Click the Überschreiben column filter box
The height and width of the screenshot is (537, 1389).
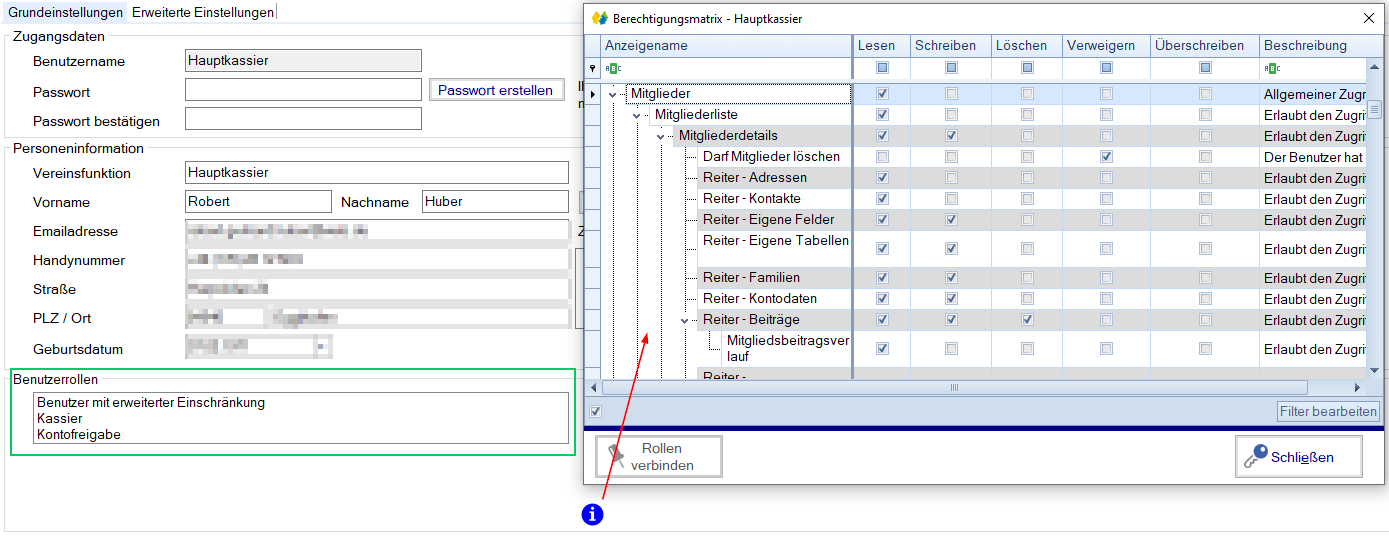1206,68
